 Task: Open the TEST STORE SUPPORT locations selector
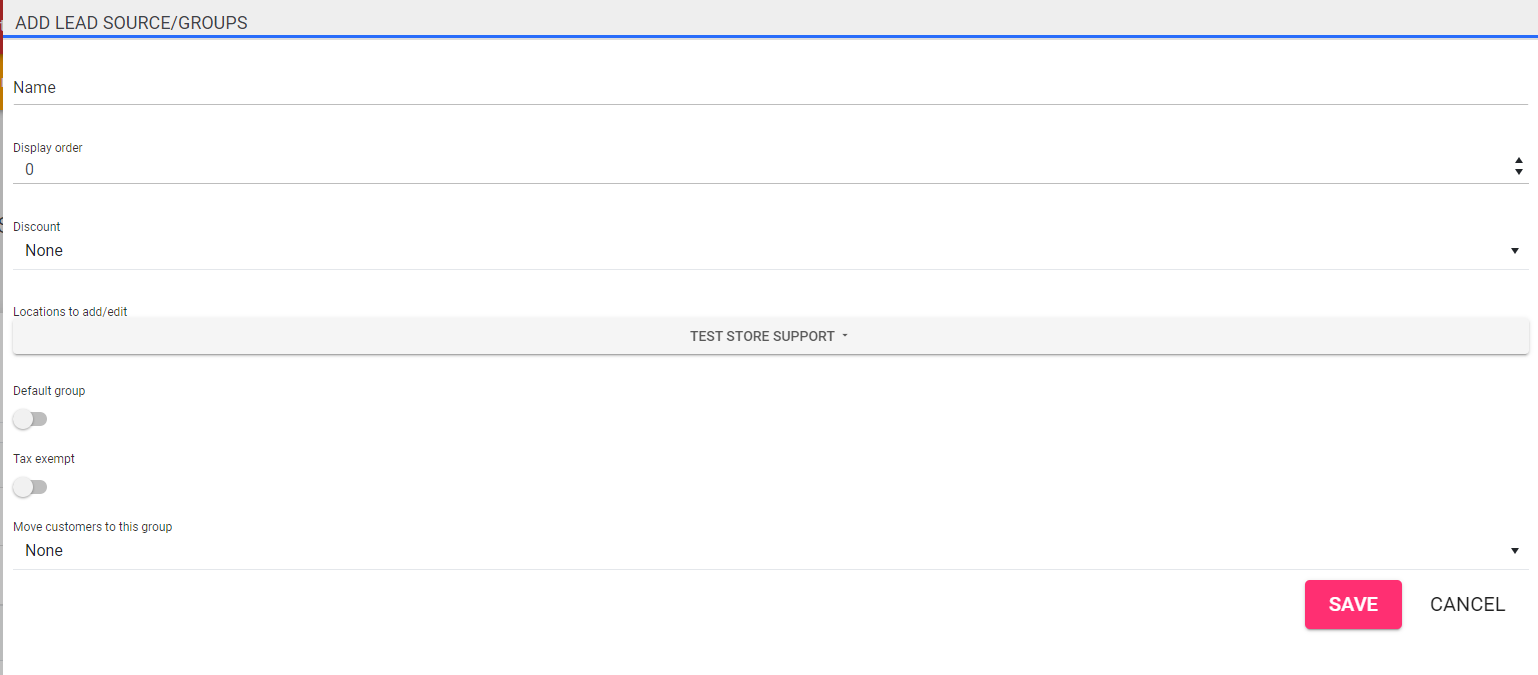tap(770, 336)
